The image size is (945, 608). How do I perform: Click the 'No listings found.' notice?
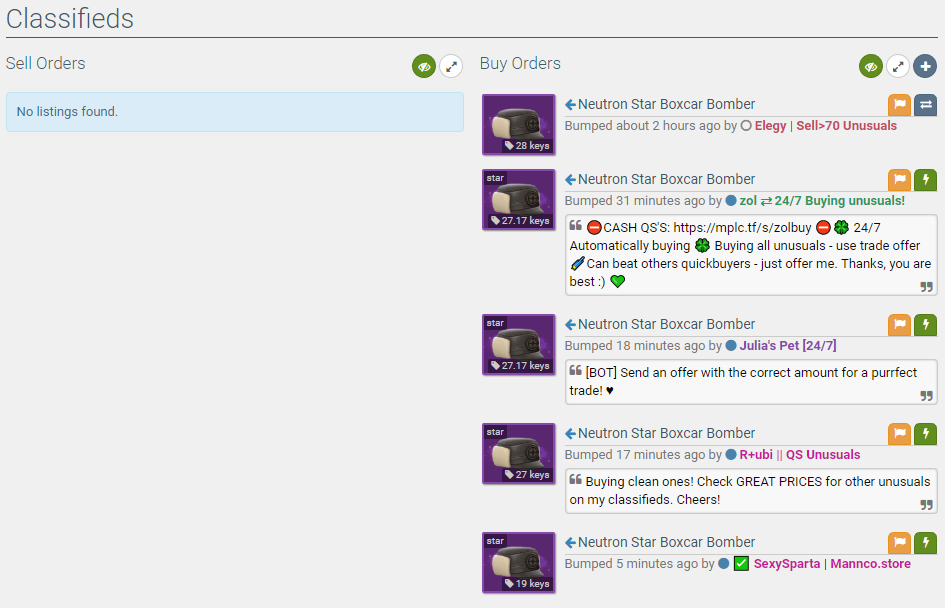tap(234, 111)
